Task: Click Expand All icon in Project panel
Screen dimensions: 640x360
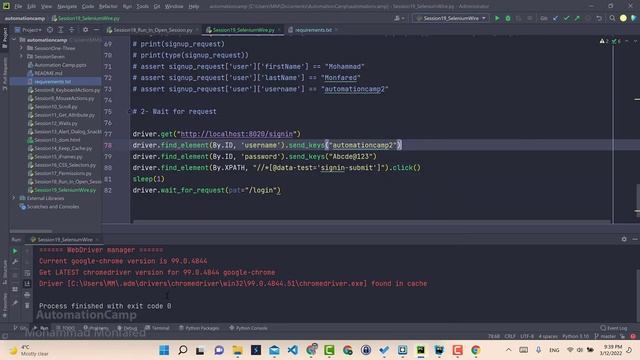Action: 60,30
